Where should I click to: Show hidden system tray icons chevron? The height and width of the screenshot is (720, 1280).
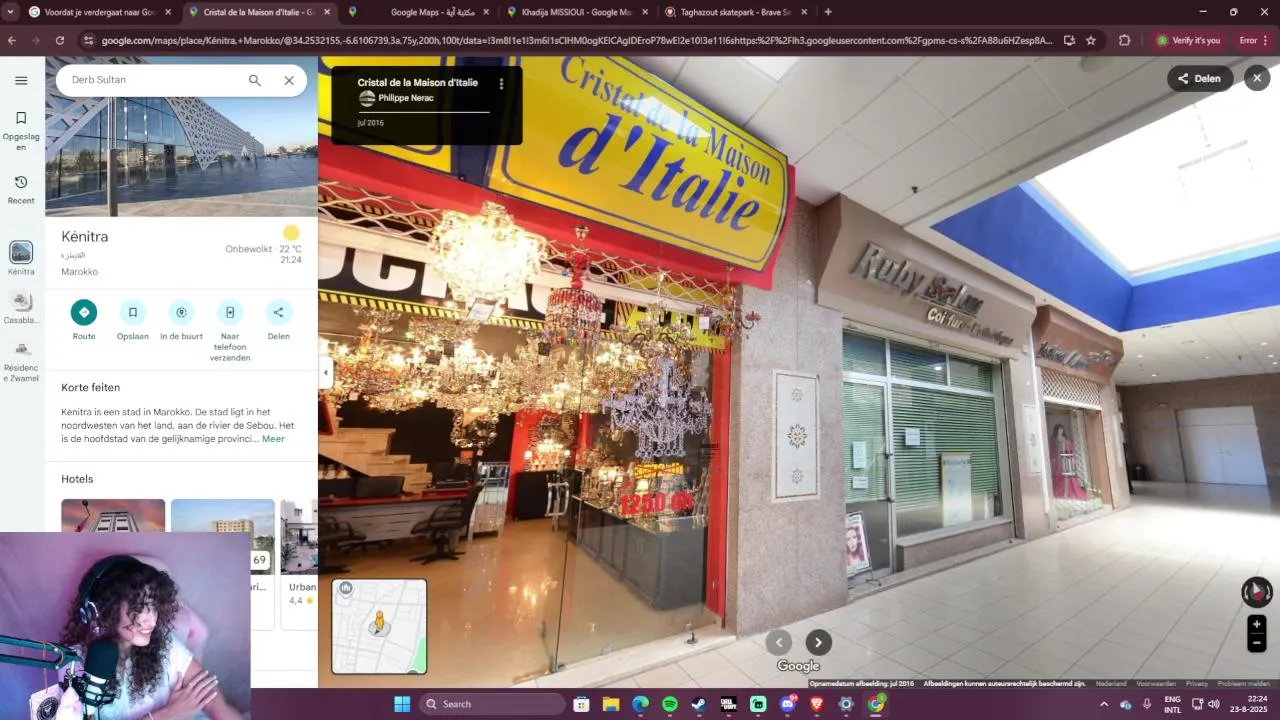1104,704
